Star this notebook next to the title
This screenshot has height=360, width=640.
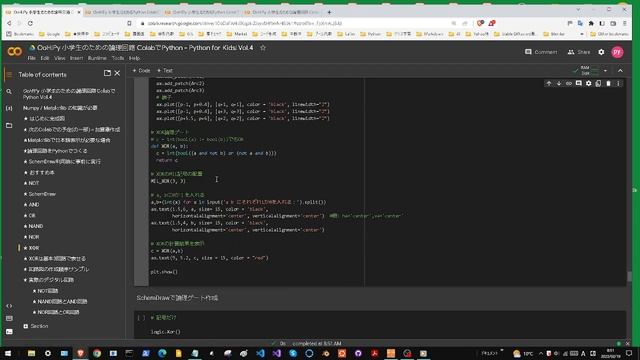[x=263, y=48]
